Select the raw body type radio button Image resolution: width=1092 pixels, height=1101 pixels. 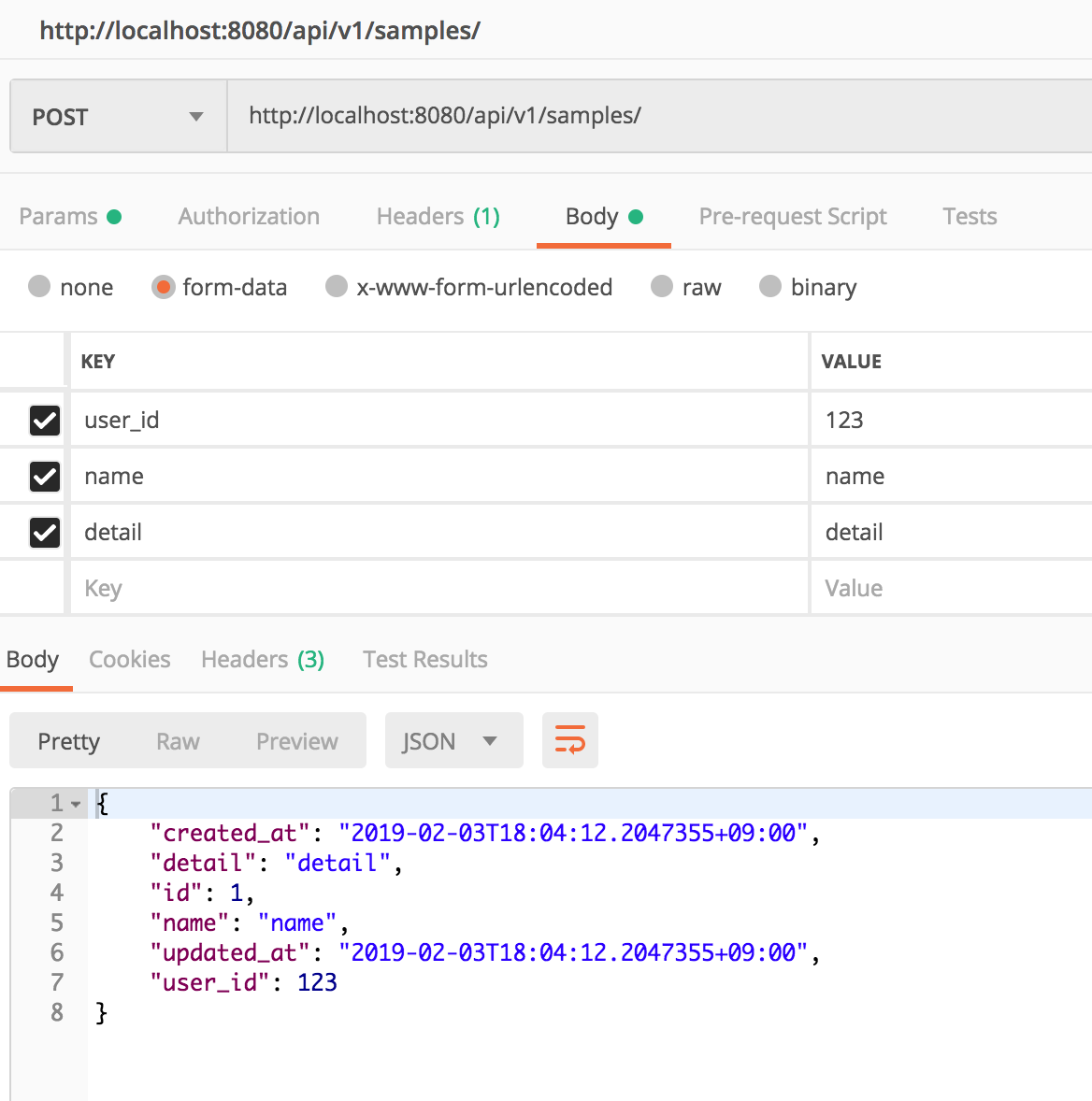(x=662, y=287)
